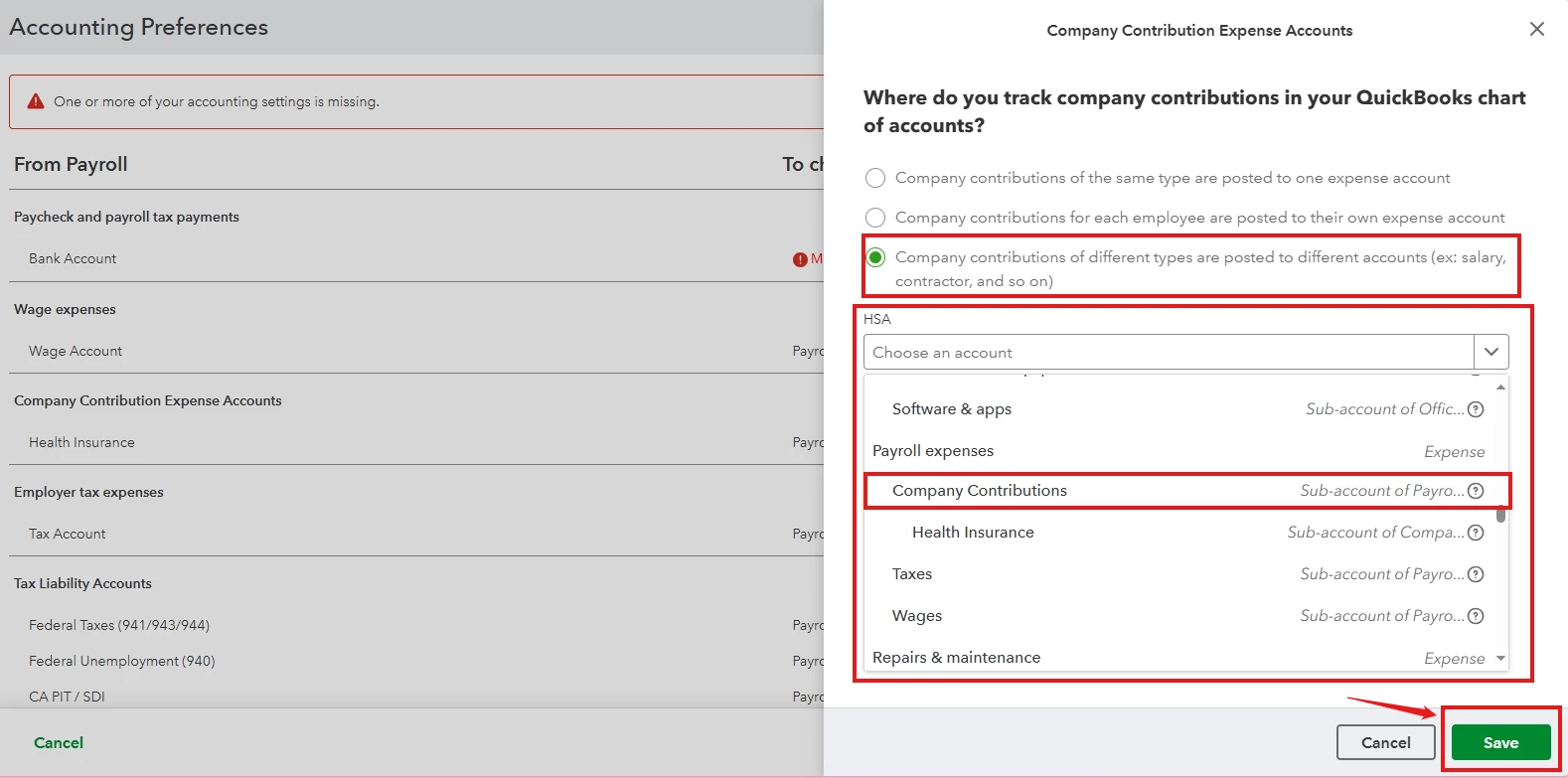Click Federal Unemployment (940) row

click(416, 661)
